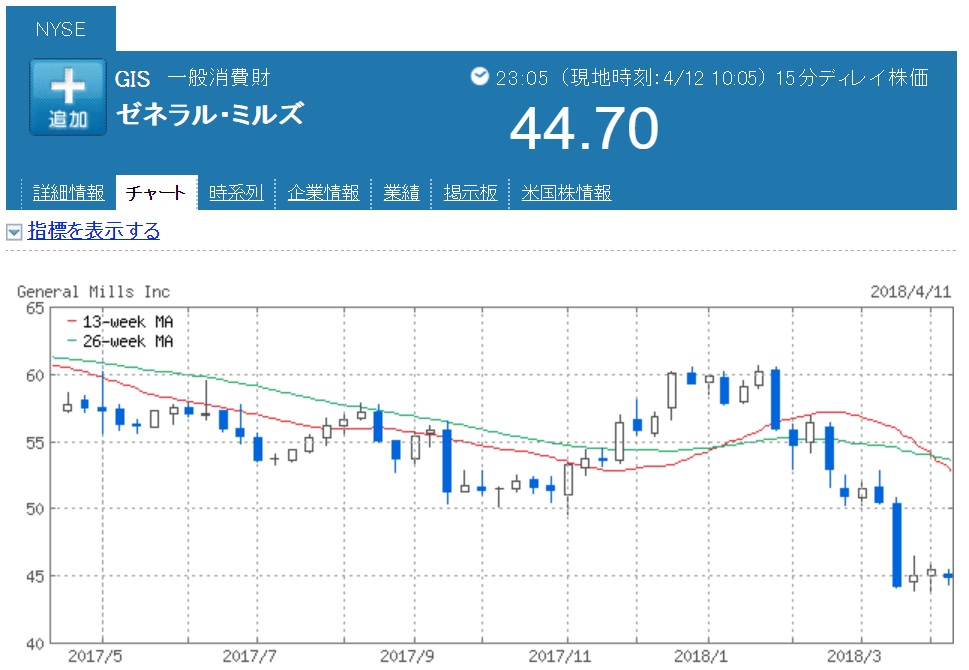Click the 2018/1 axis label
Screen dimensions: 969x670
[700, 656]
